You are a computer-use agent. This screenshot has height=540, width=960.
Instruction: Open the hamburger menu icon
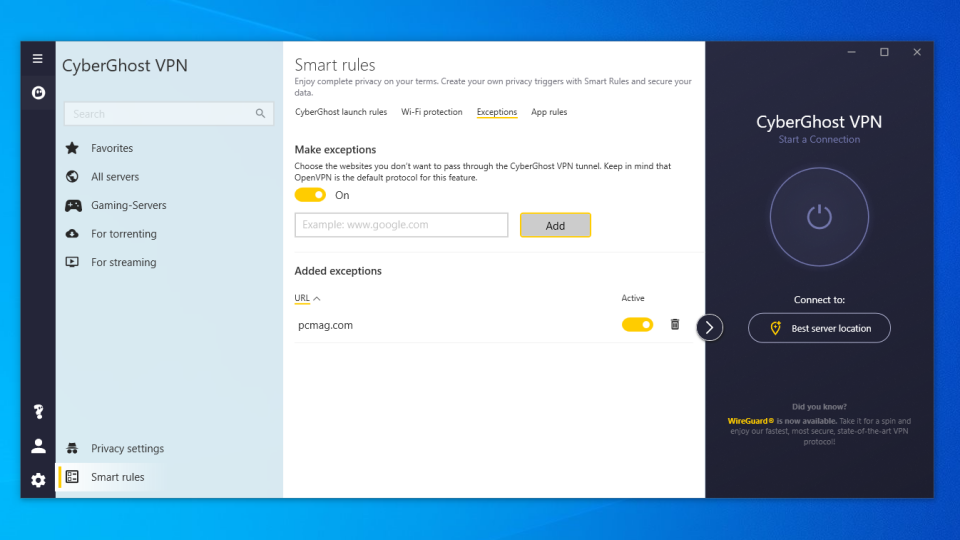tap(37, 59)
